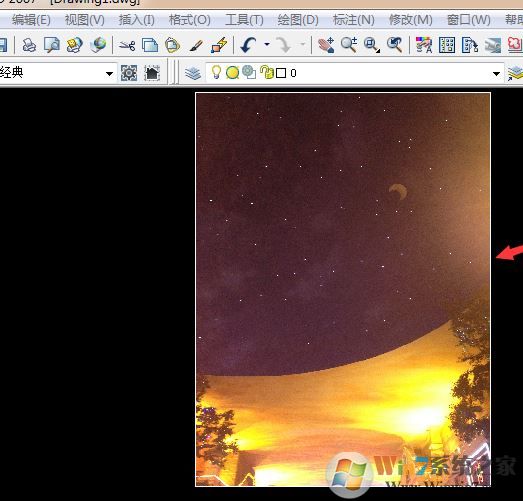
Task: Expand the undo history arrow
Action: tap(267, 44)
